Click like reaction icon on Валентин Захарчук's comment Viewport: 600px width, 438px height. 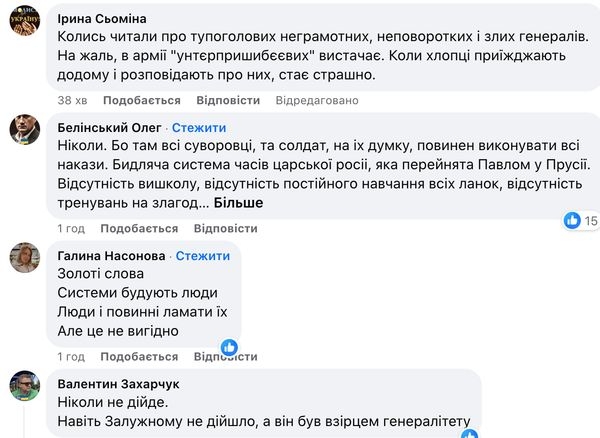pos(470,434)
